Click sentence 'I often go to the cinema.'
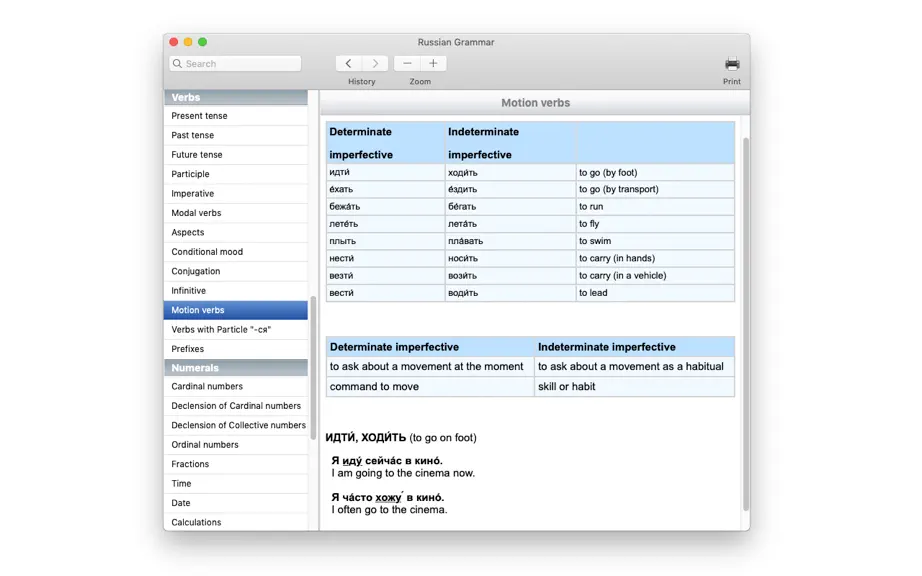Viewport: 922px width, 576px height. pyautogui.click(x=389, y=510)
